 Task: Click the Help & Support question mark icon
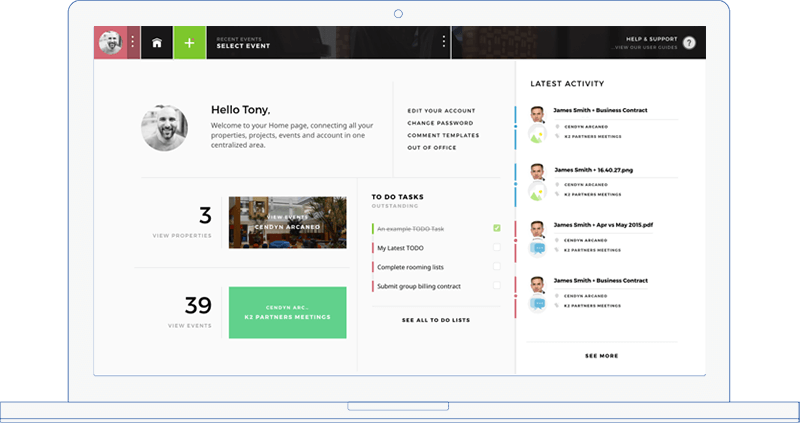689,43
